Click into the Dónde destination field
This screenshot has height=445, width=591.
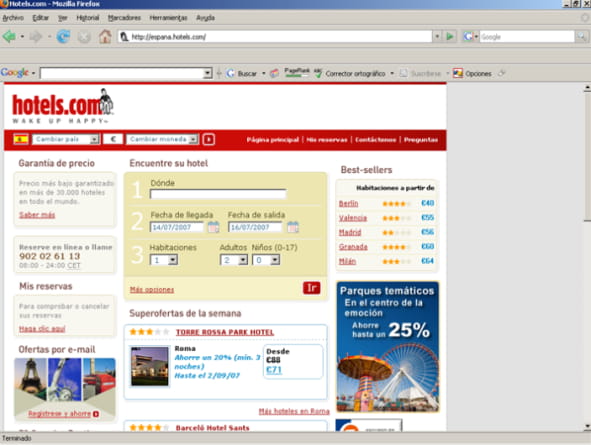[218, 194]
